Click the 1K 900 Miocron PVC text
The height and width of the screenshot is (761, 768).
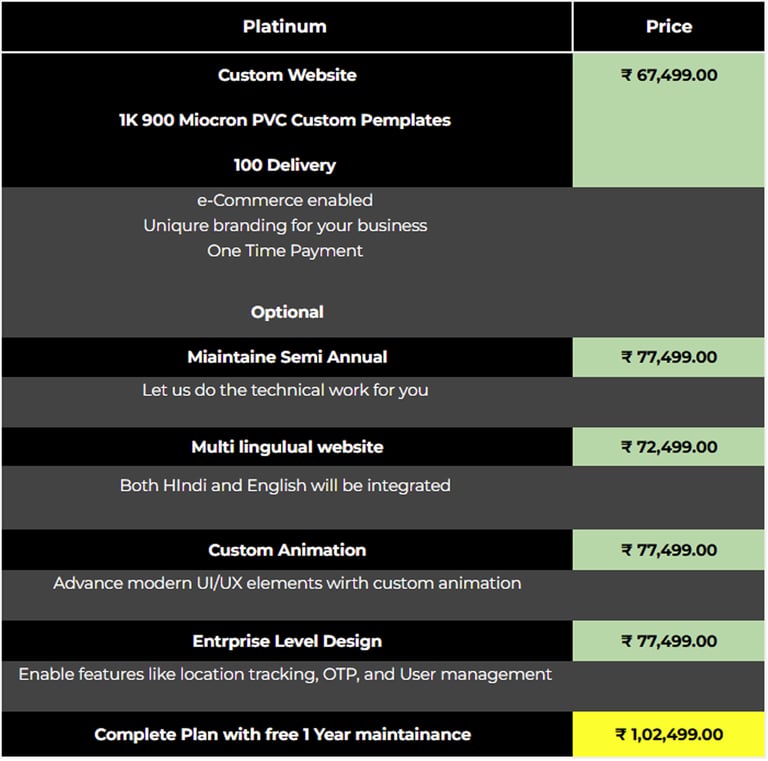point(285,120)
